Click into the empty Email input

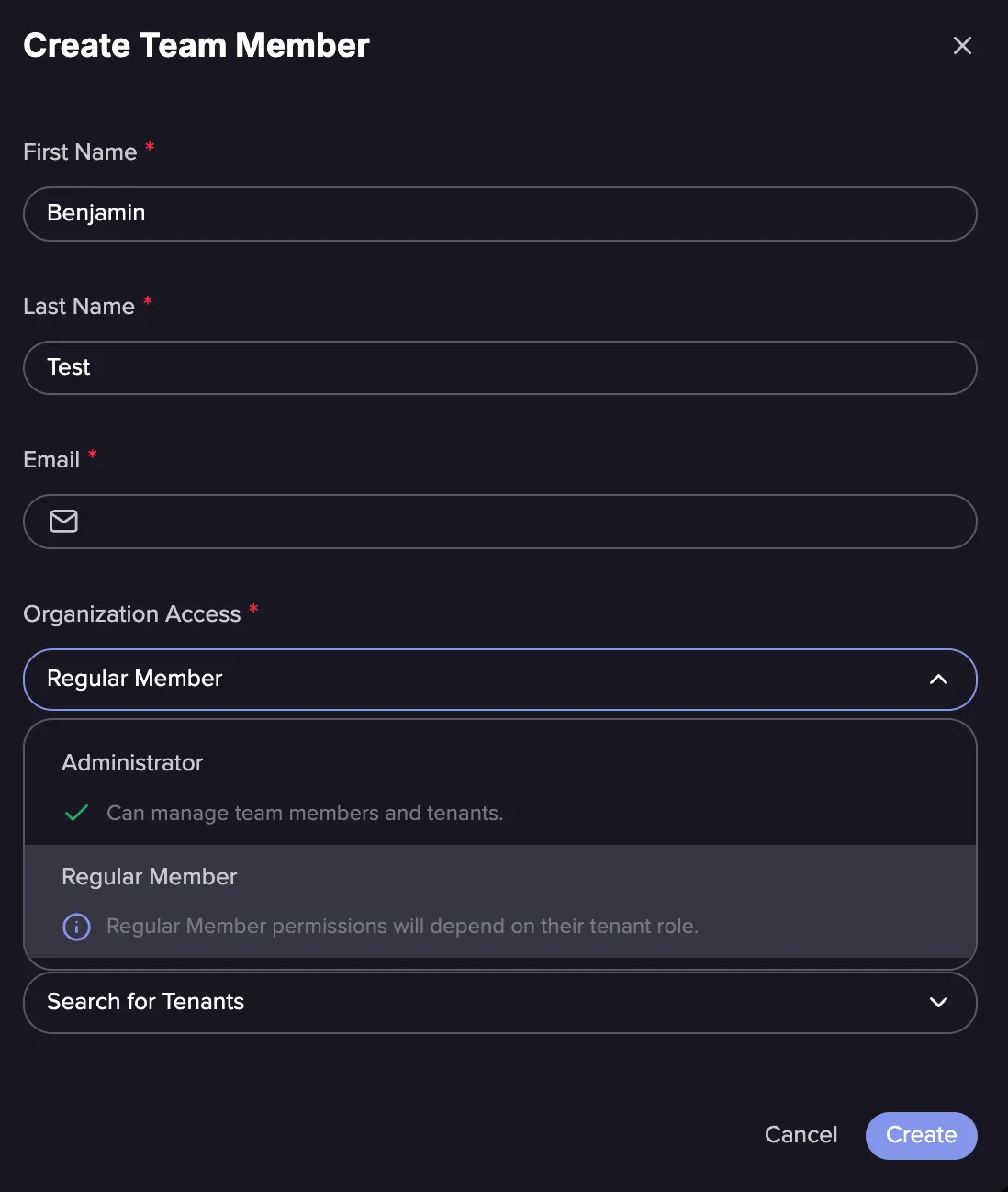click(514, 522)
